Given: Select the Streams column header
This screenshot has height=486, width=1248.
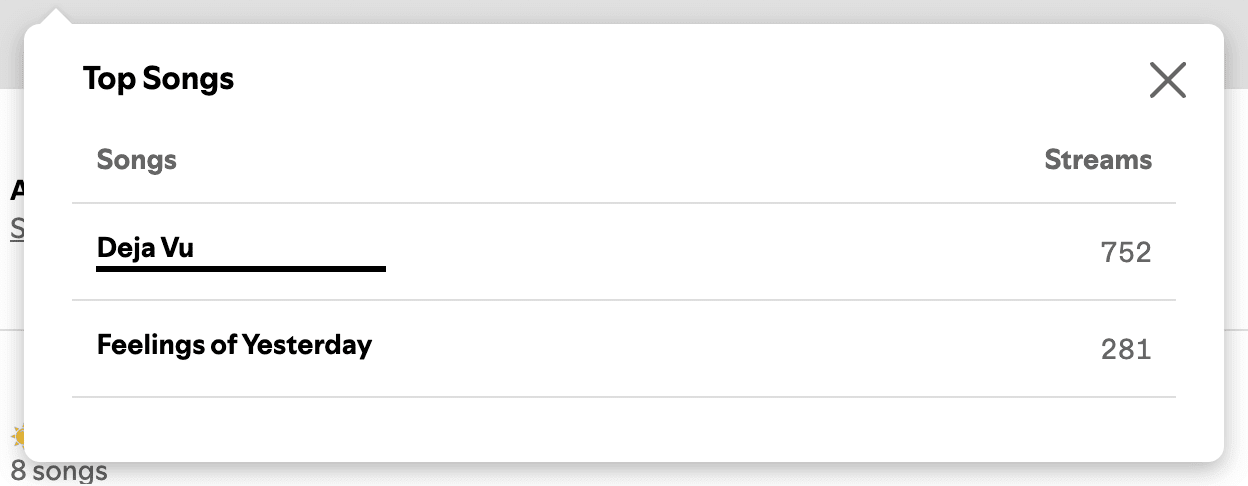Looking at the screenshot, I should point(1098,160).
